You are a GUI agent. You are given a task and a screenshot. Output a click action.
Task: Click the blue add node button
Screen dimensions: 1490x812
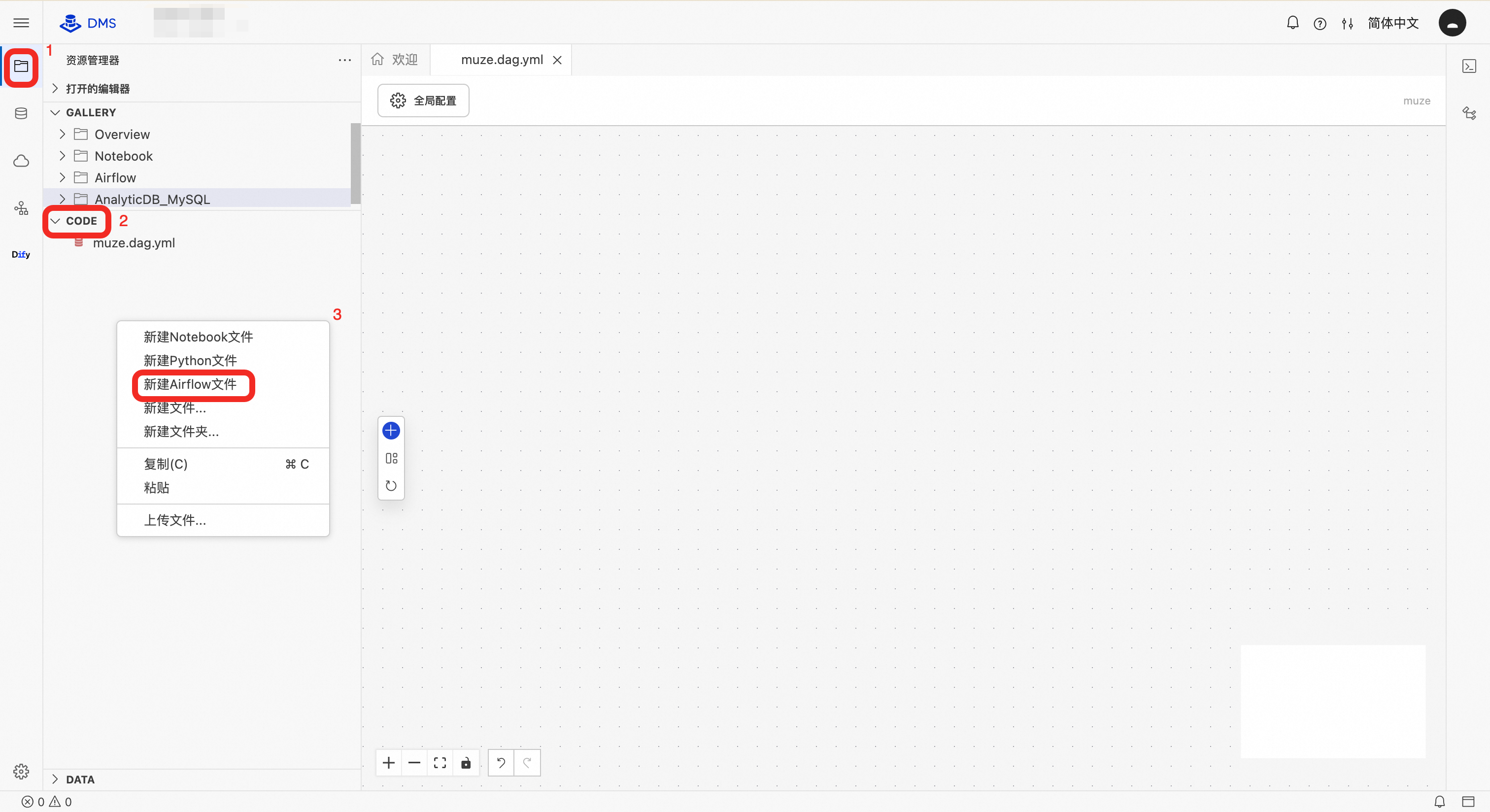click(391, 430)
